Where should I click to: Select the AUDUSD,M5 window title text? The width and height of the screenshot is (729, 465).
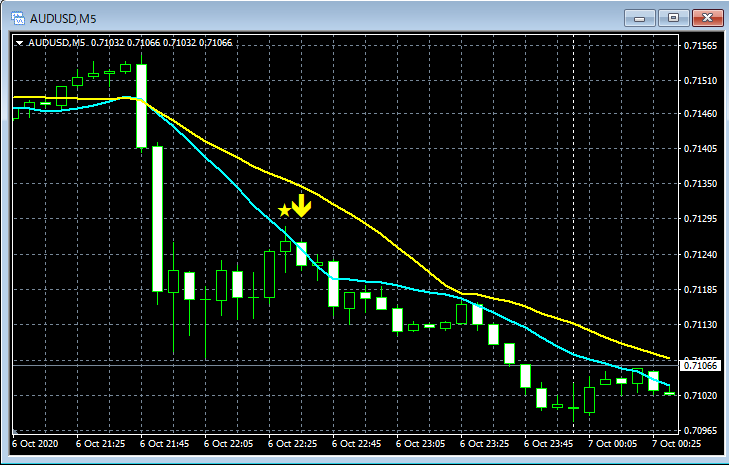tap(63, 19)
